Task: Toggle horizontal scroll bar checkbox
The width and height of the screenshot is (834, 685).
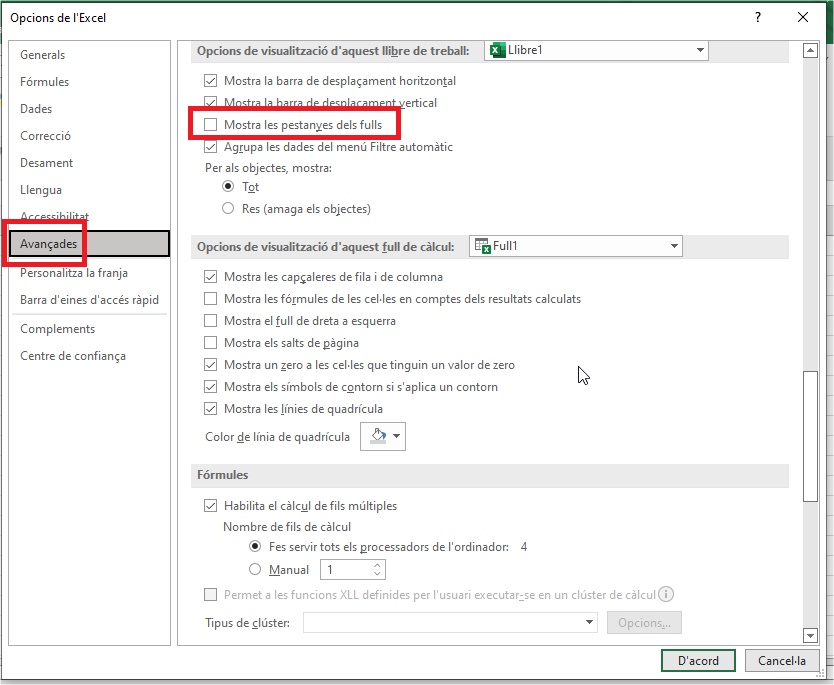Action: click(211, 81)
